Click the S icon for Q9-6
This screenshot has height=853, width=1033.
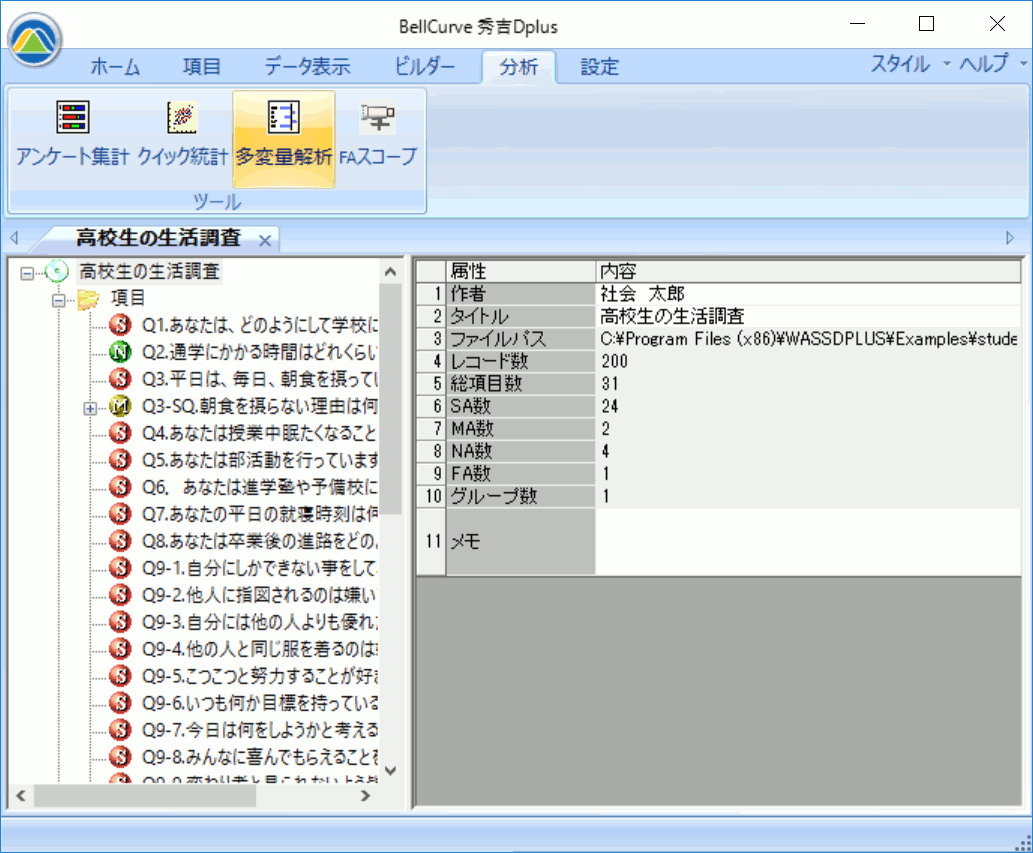click(x=120, y=703)
